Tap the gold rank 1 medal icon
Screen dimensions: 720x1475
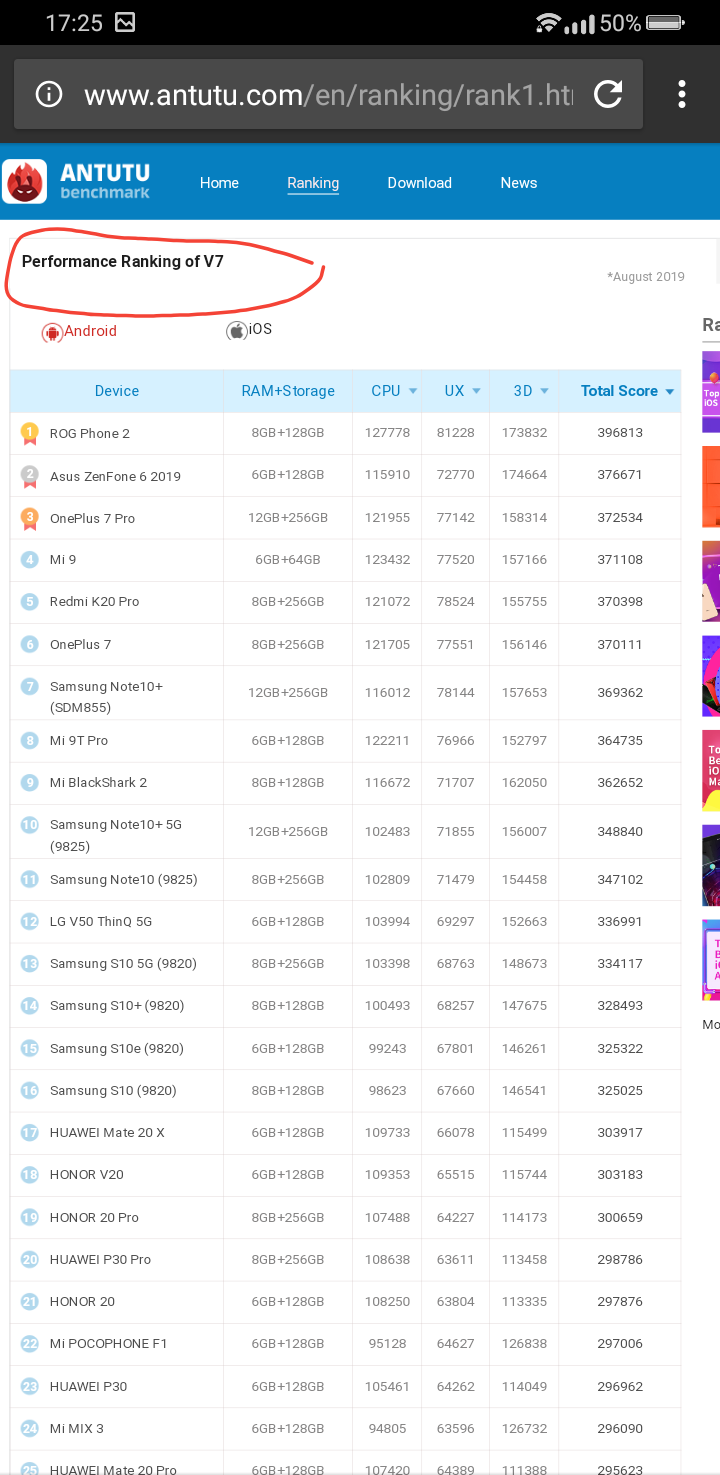30,433
